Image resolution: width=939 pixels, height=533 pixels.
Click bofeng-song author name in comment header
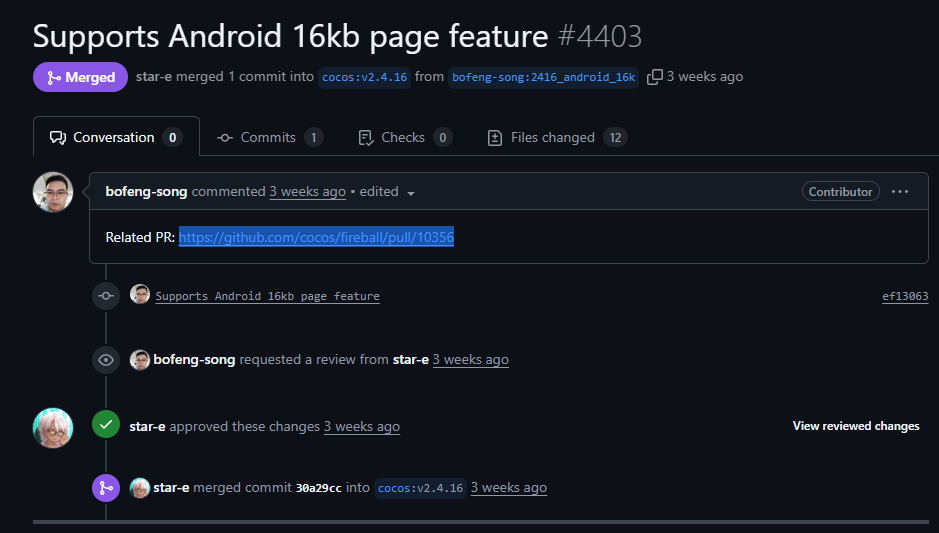[146, 192]
